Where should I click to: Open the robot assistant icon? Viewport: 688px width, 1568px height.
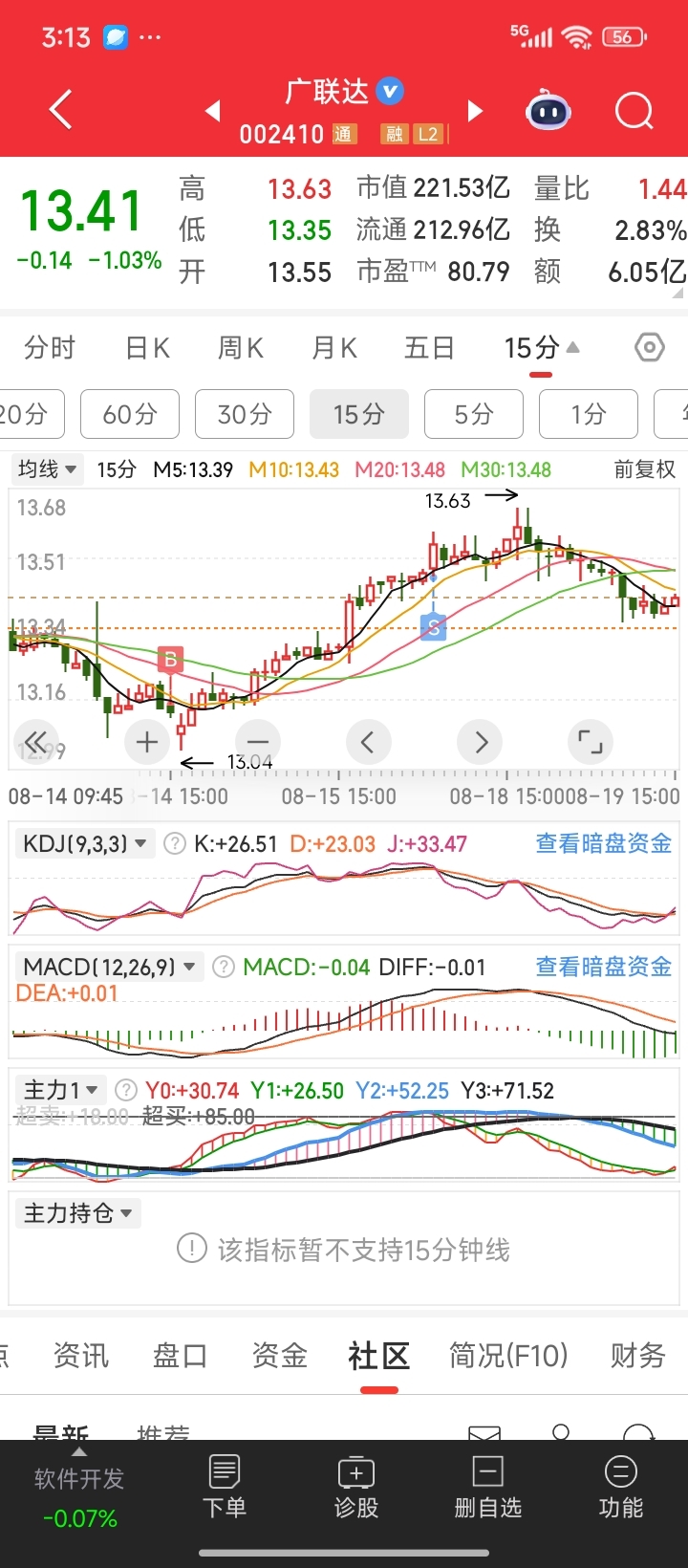pyautogui.click(x=548, y=111)
